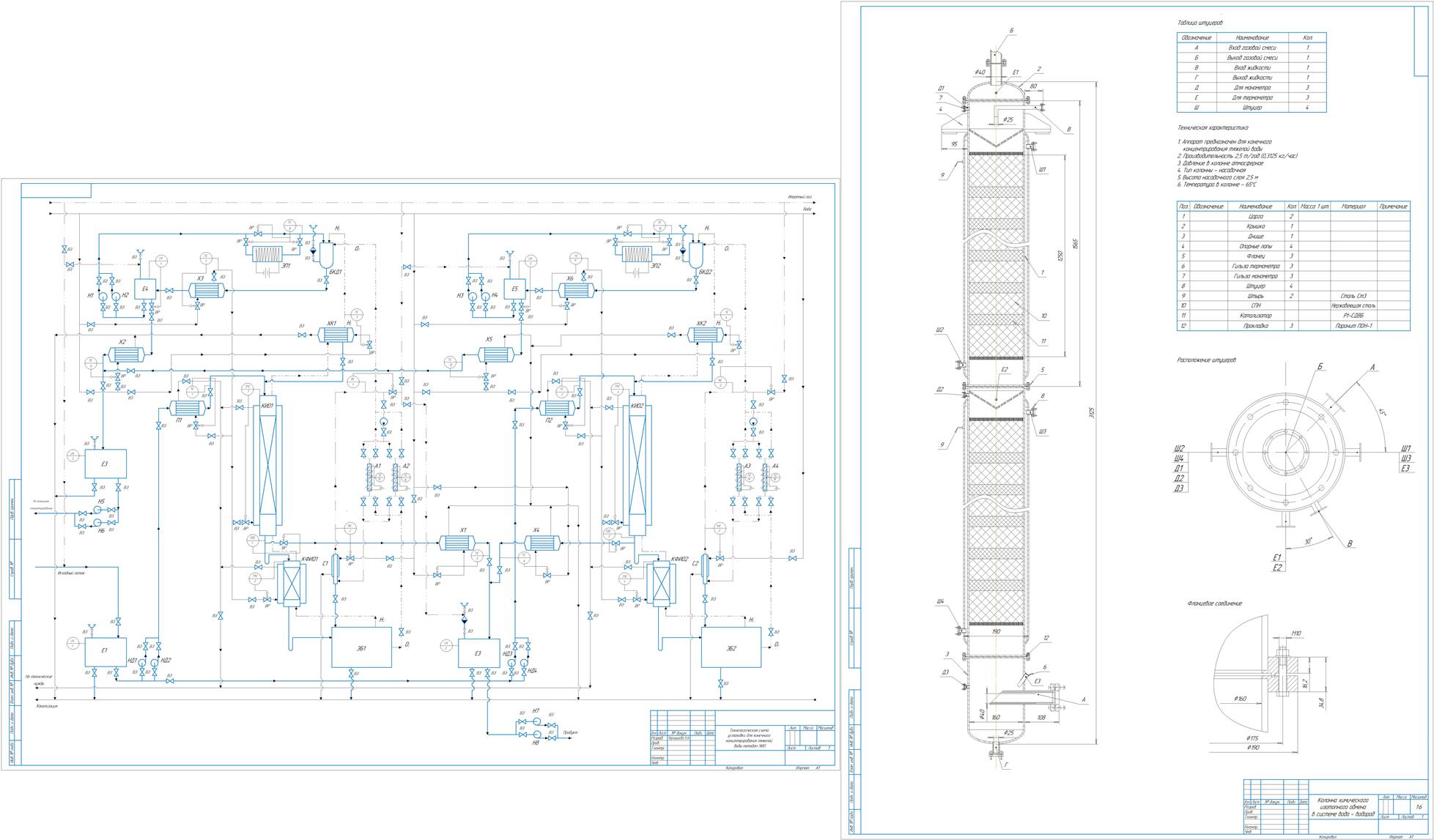Screen dimensions: 1434x840
Task: Select the КИО2 column symbol
Action: point(636,467)
